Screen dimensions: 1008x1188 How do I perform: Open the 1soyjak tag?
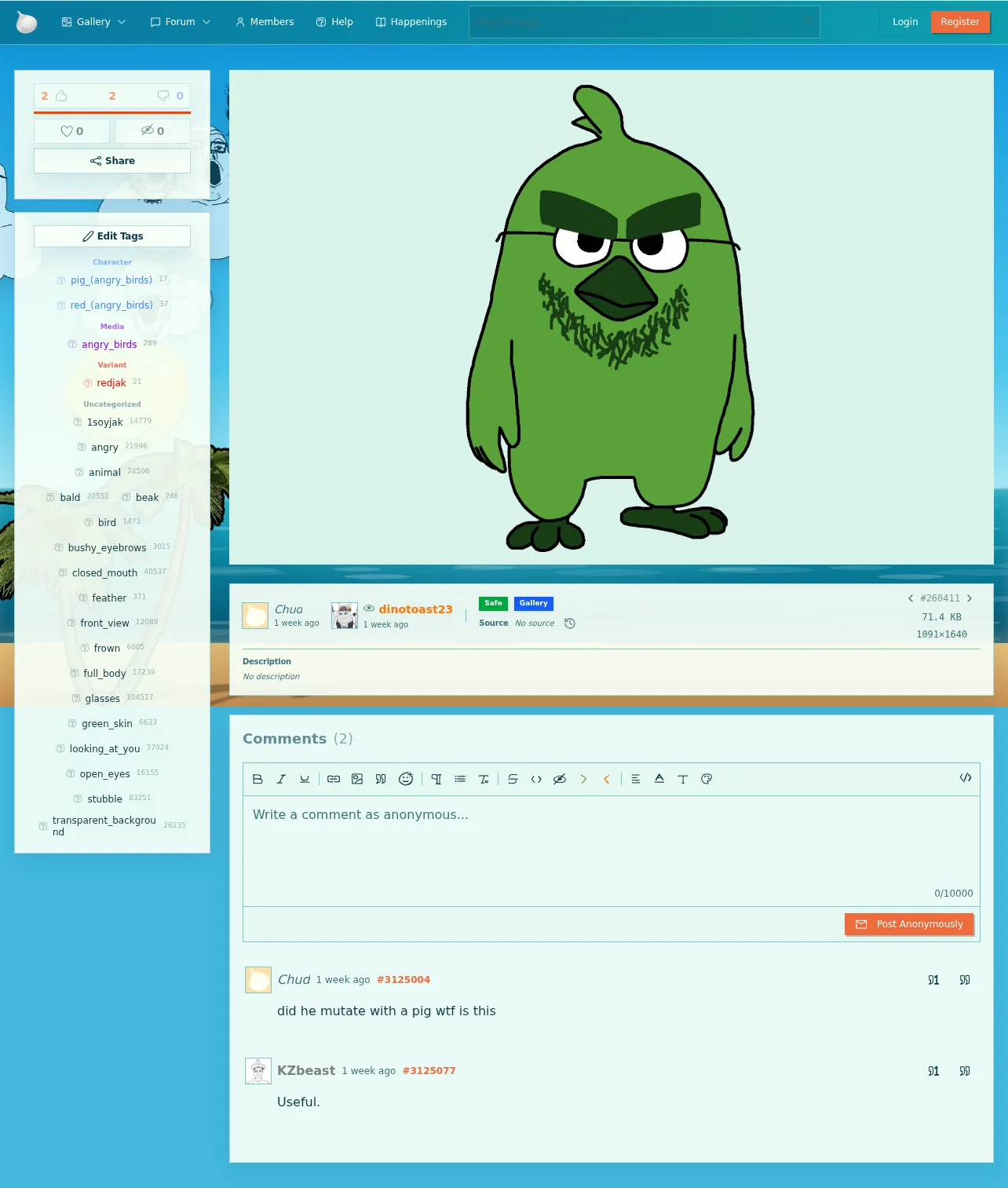(x=105, y=422)
